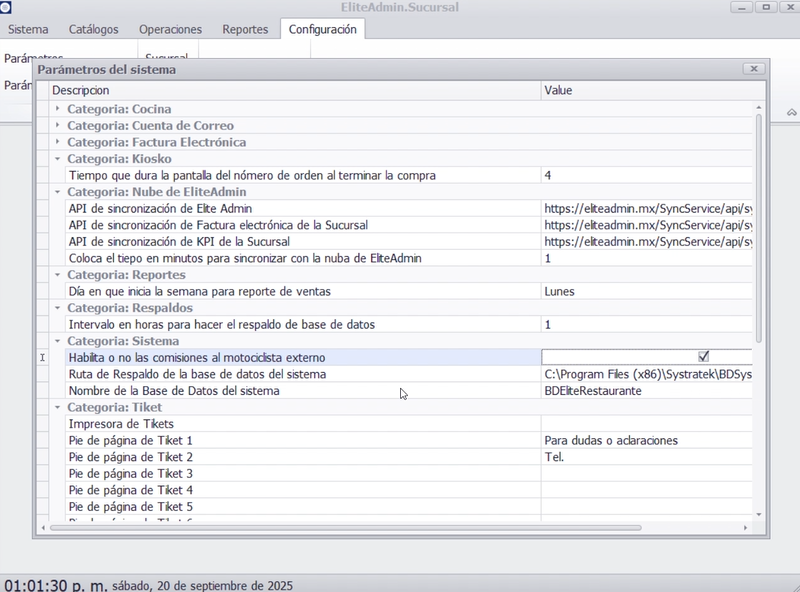This screenshot has height=592, width=800.
Task: Open the Operaciones tab
Action: [x=170, y=30]
